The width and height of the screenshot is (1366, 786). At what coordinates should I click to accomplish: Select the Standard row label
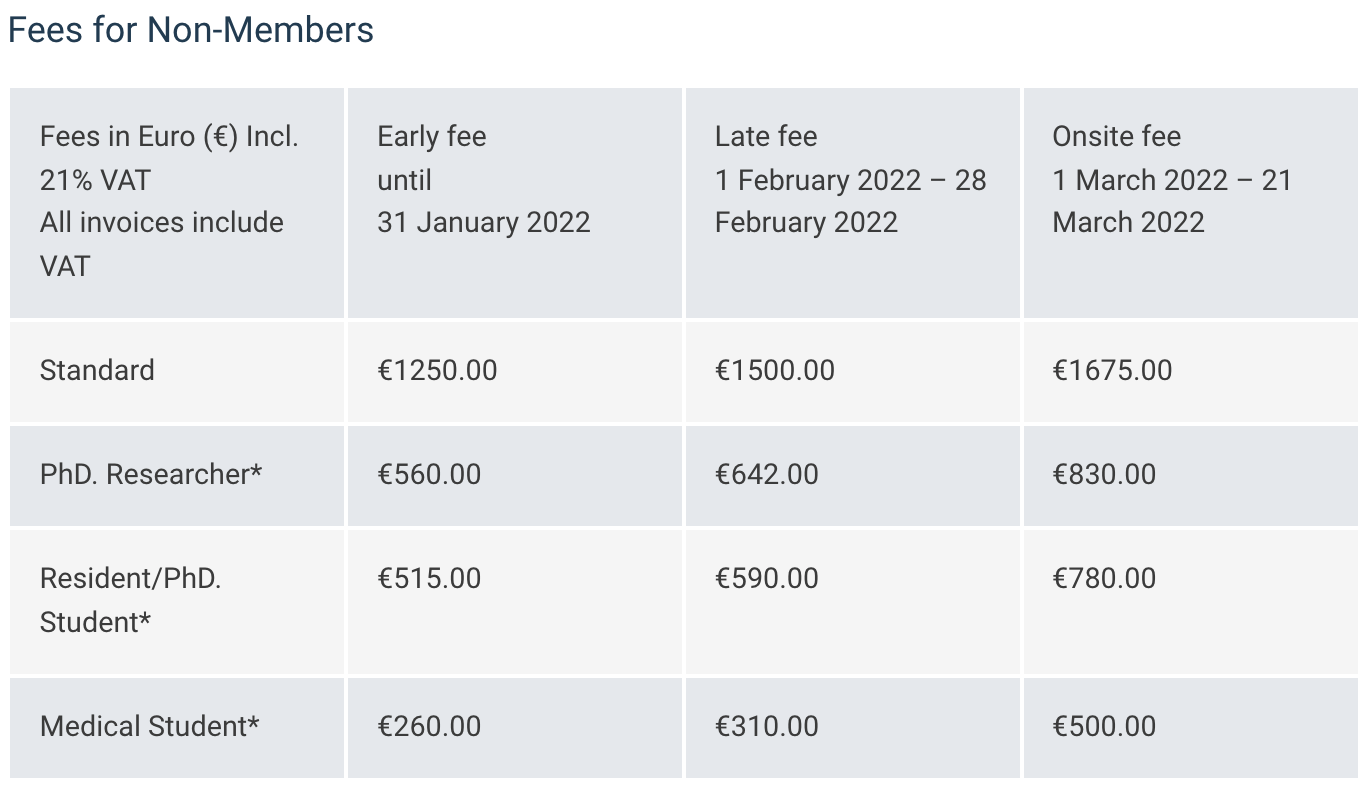(x=97, y=370)
